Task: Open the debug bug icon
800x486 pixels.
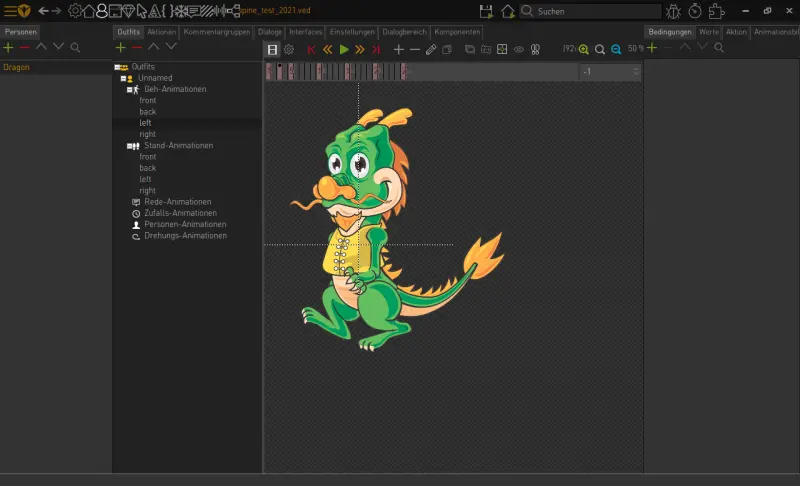Action: (x=672, y=11)
